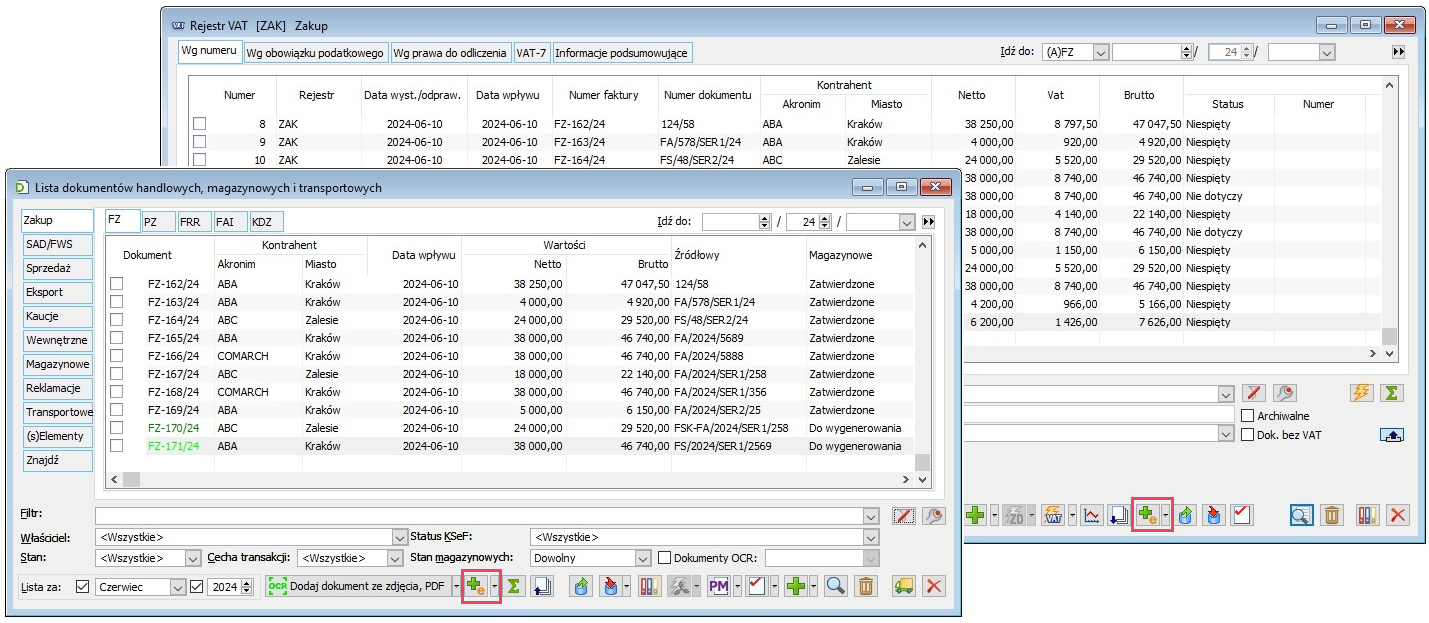Open the Stan magazynowych dropdown showing Dowolny

tap(643, 558)
